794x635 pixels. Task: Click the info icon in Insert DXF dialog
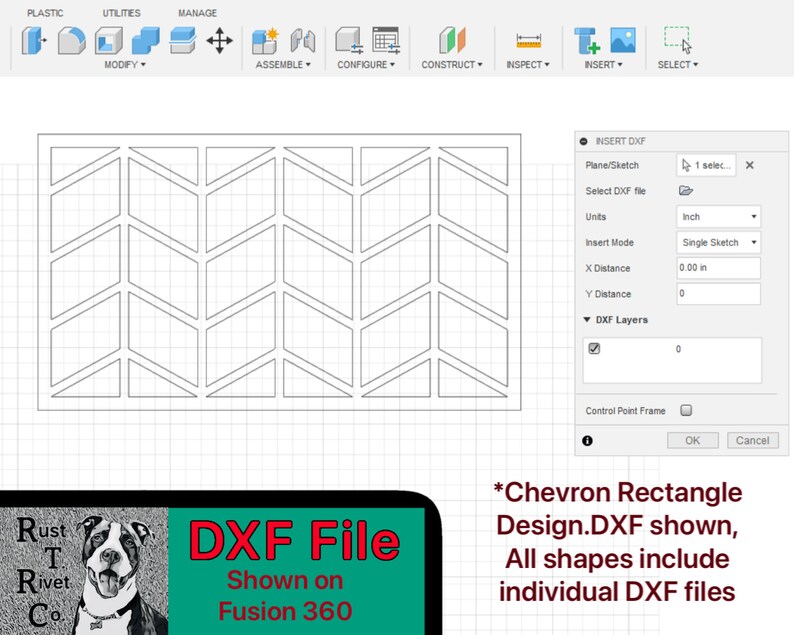[x=587, y=441]
